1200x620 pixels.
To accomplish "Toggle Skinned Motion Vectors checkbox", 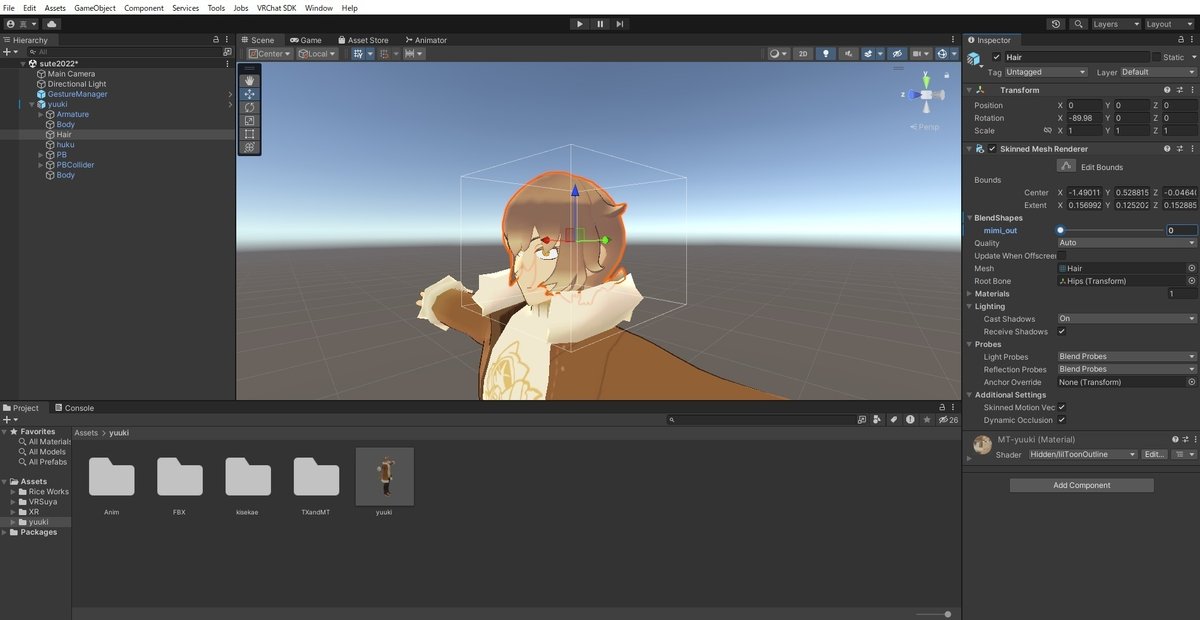I will click(x=1062, y=408).
